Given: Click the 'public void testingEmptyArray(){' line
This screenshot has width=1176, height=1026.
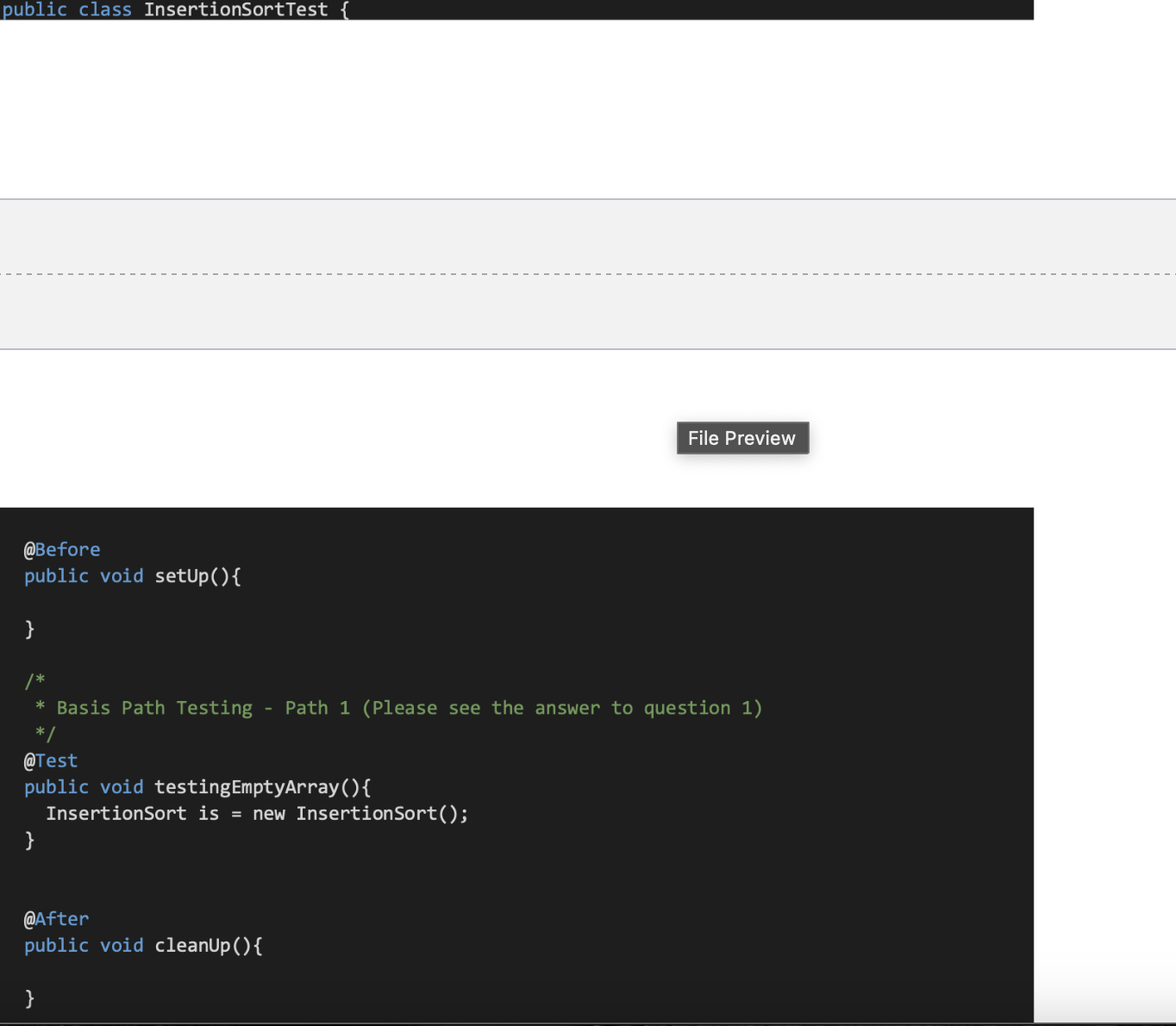Looking at the screenshot, I should click(197, 787).
